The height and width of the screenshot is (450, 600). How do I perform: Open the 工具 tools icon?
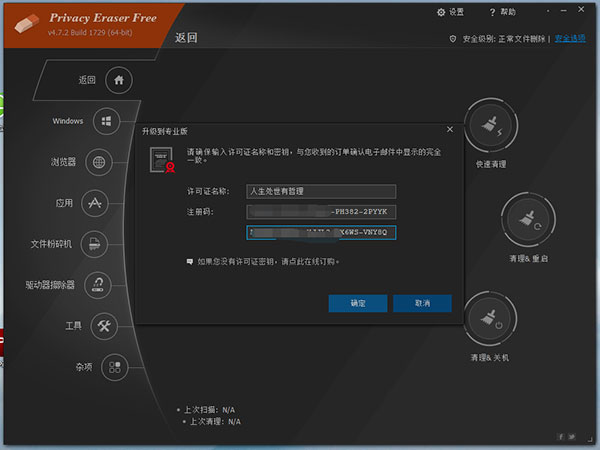point(104,326)
